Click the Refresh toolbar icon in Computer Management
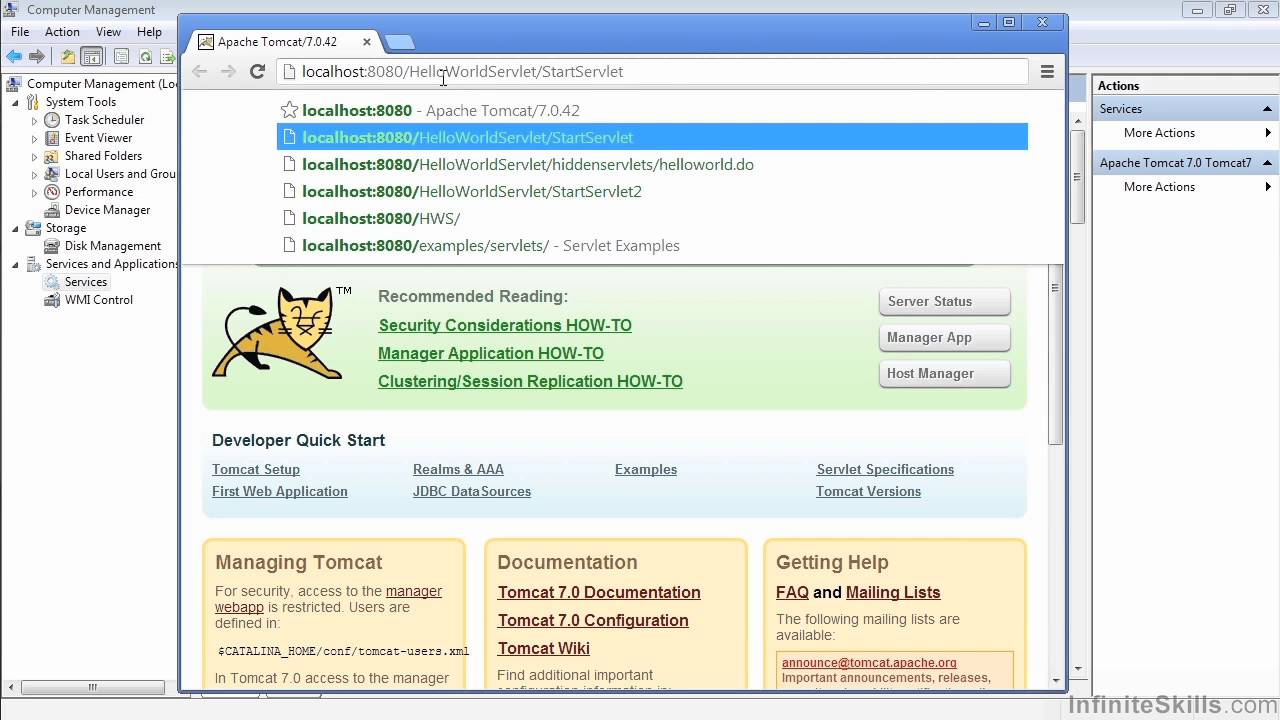 145,57
